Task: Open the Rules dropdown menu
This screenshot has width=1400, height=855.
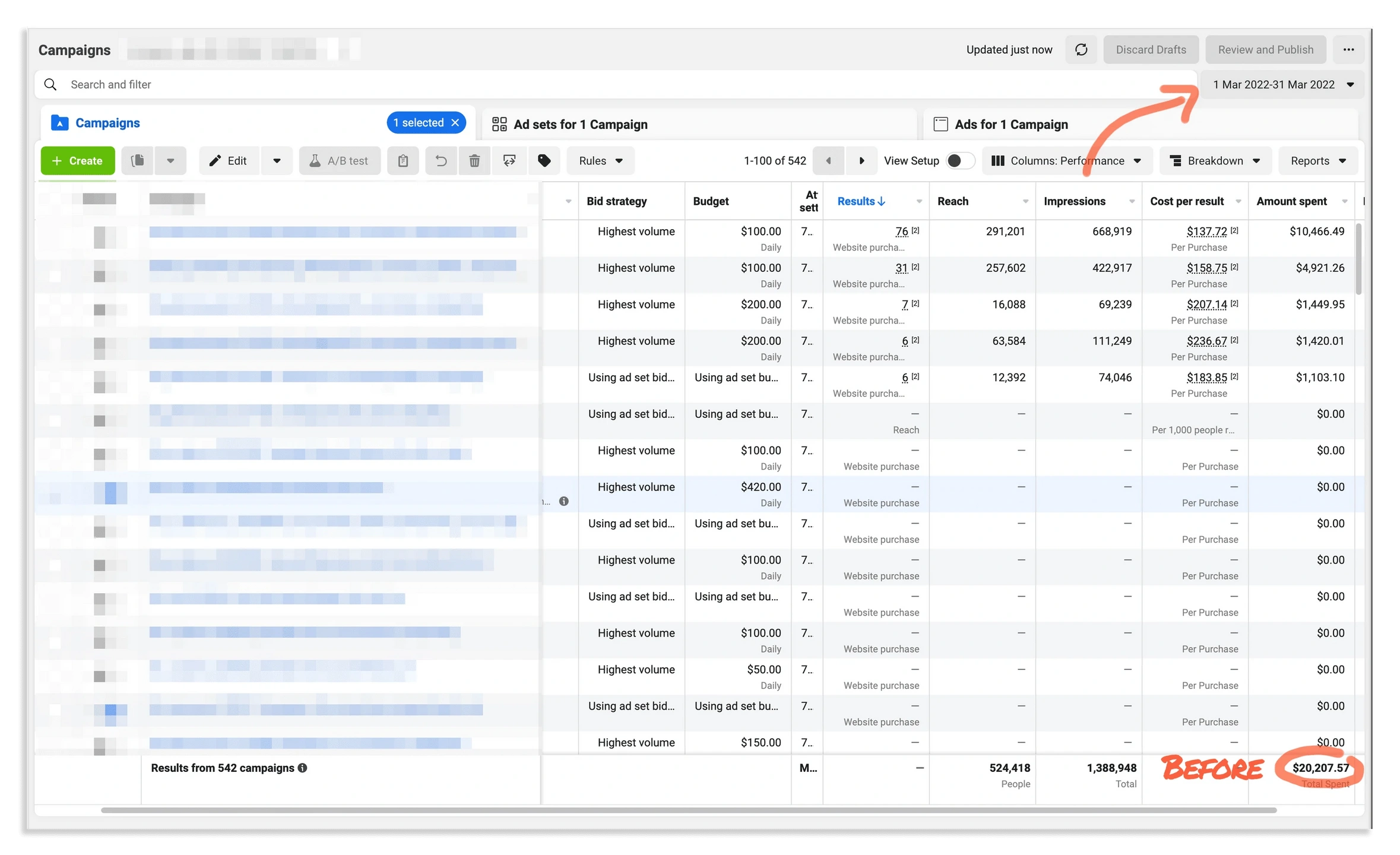Action: 600,161
